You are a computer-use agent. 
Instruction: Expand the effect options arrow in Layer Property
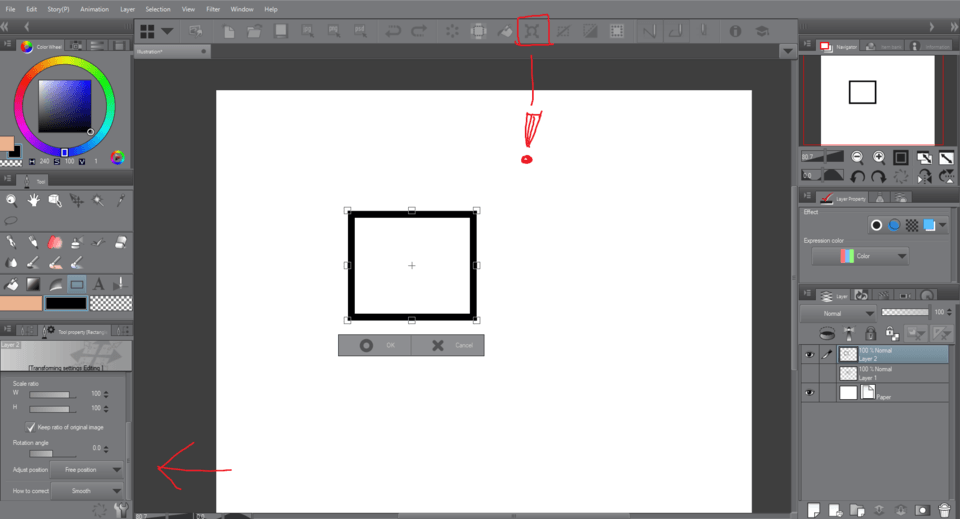point(943,225)
